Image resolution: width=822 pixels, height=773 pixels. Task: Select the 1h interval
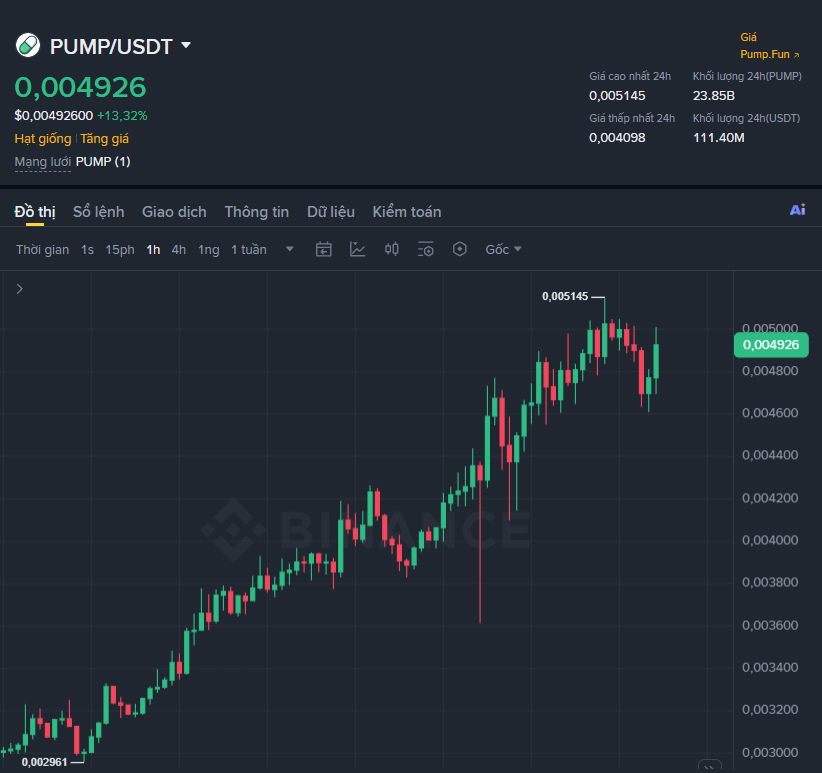pyautogui.click(x=153, y=249)
